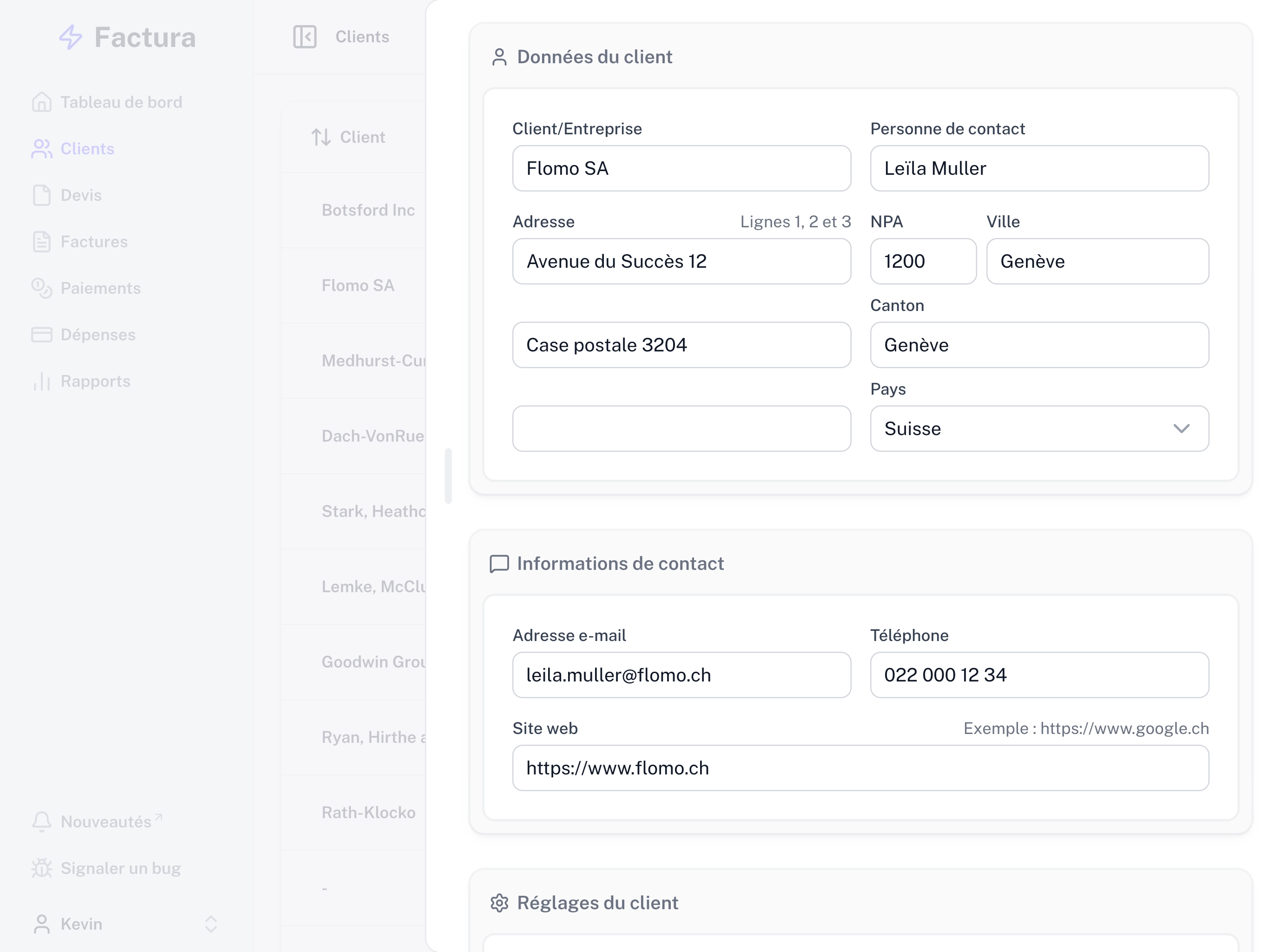
Task: Open the Tableau de bord home icon
Action: pyautogui.click(x=42, y=102)
